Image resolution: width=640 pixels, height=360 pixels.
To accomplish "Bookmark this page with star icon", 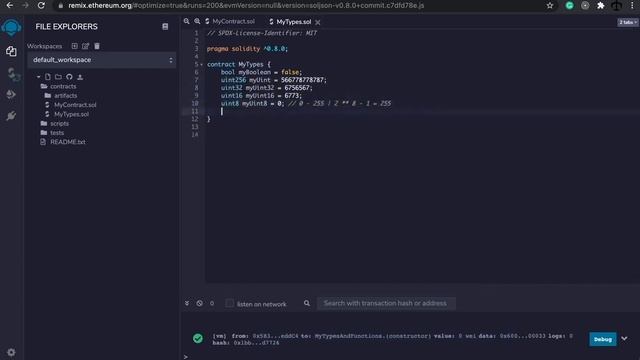I will click(x=550, y=5).
